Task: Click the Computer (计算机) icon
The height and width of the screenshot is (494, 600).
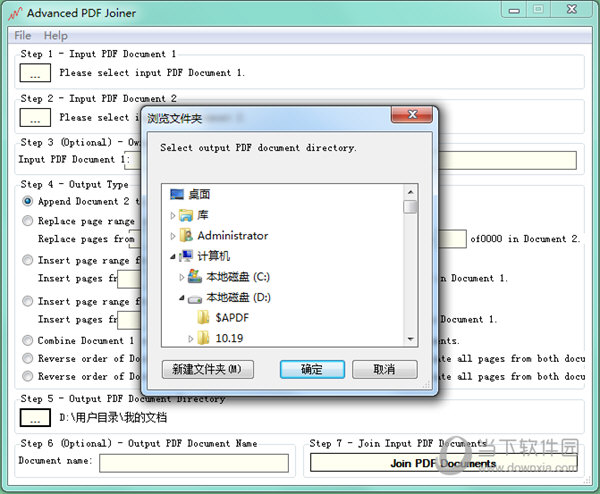Action: click(186, 256)
